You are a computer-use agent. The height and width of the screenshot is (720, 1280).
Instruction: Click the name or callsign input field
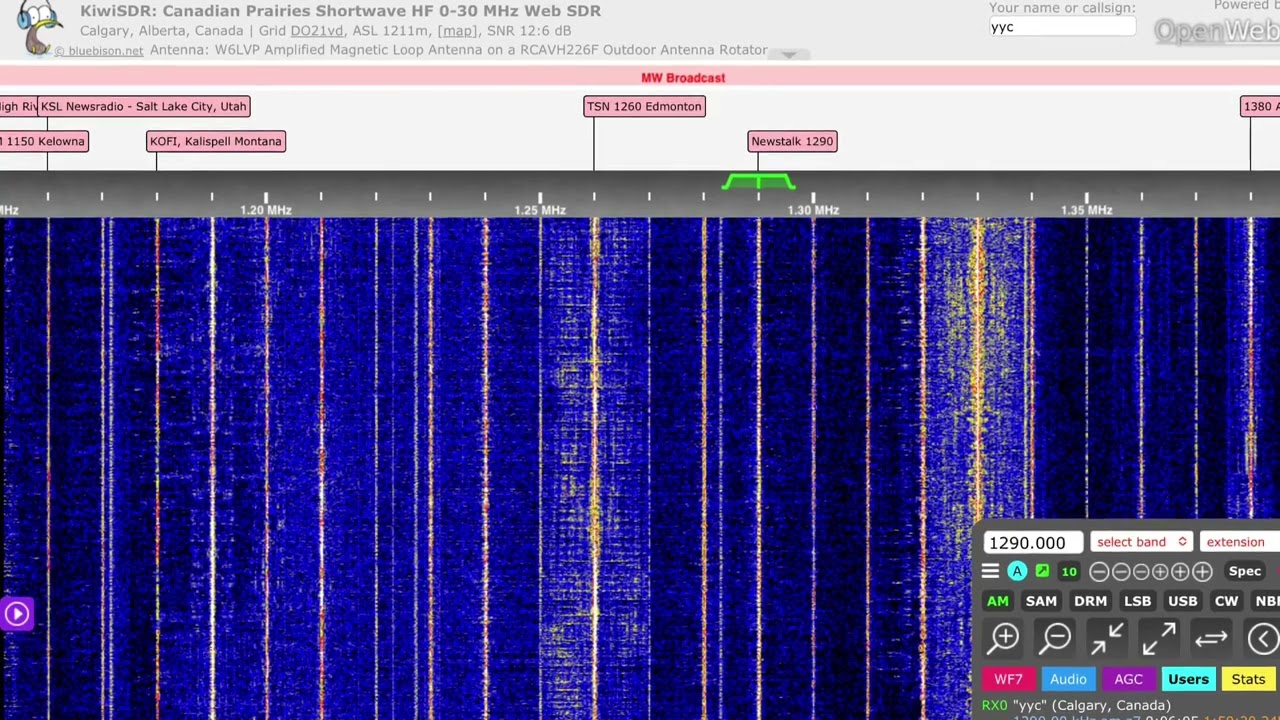(1062, 27)
